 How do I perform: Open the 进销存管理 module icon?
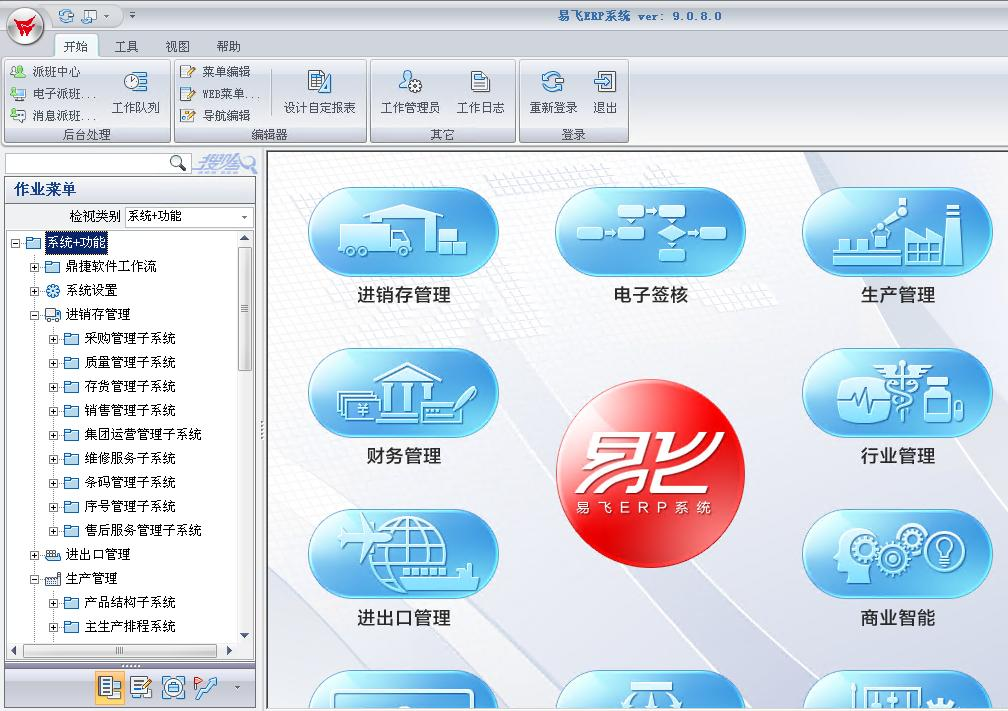pyautogui.click(x=403, y=232)
